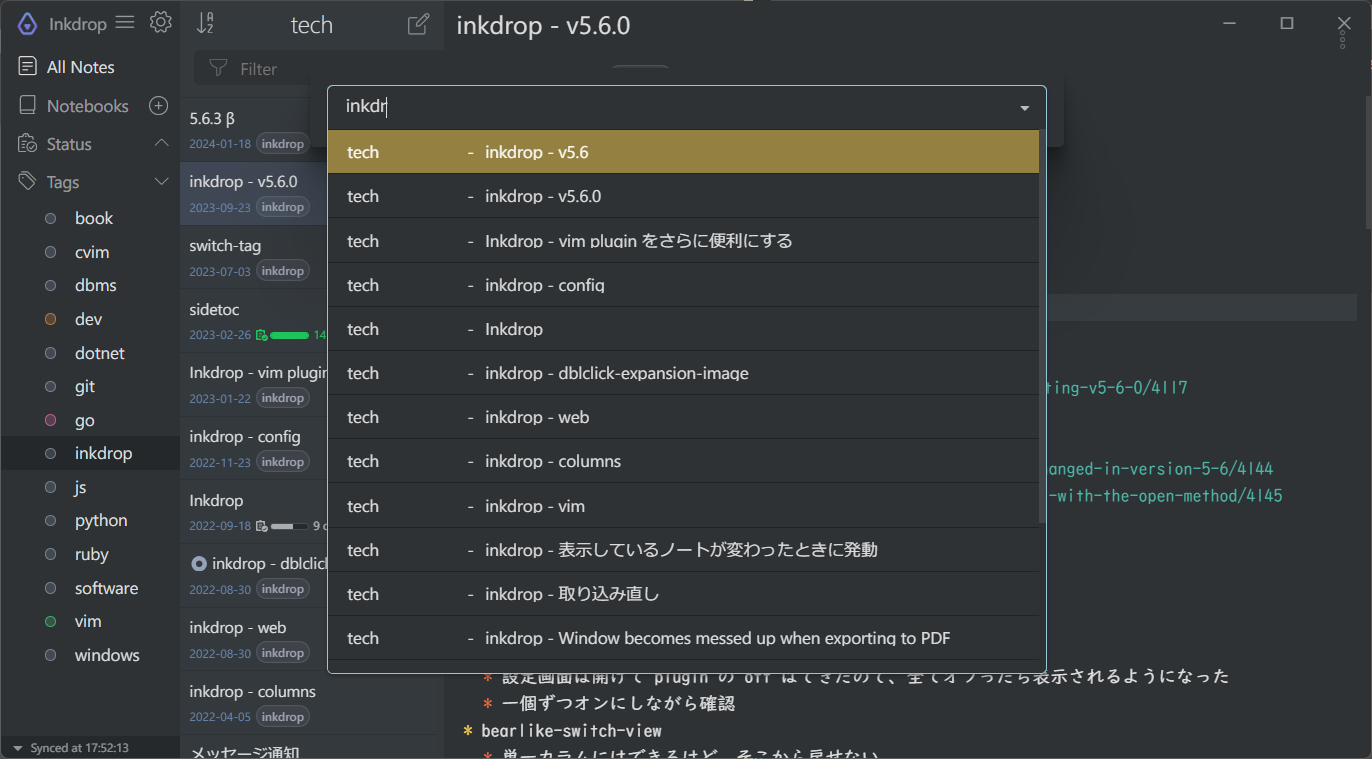
Task: Choose 'inkdrop - vim' result
Action: 683,505
